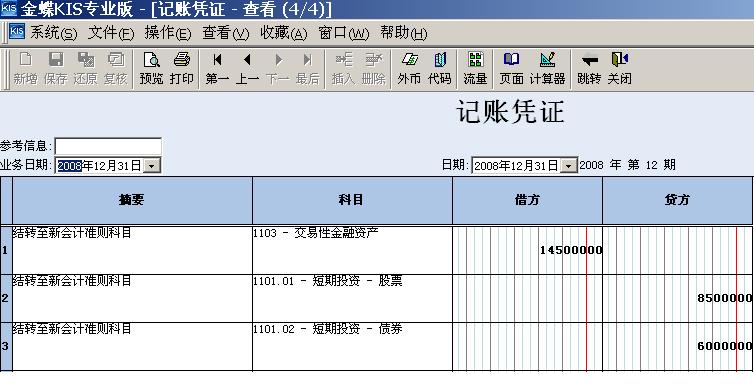
Task: Click the 贷方 column header
Action: click(678, 200)
